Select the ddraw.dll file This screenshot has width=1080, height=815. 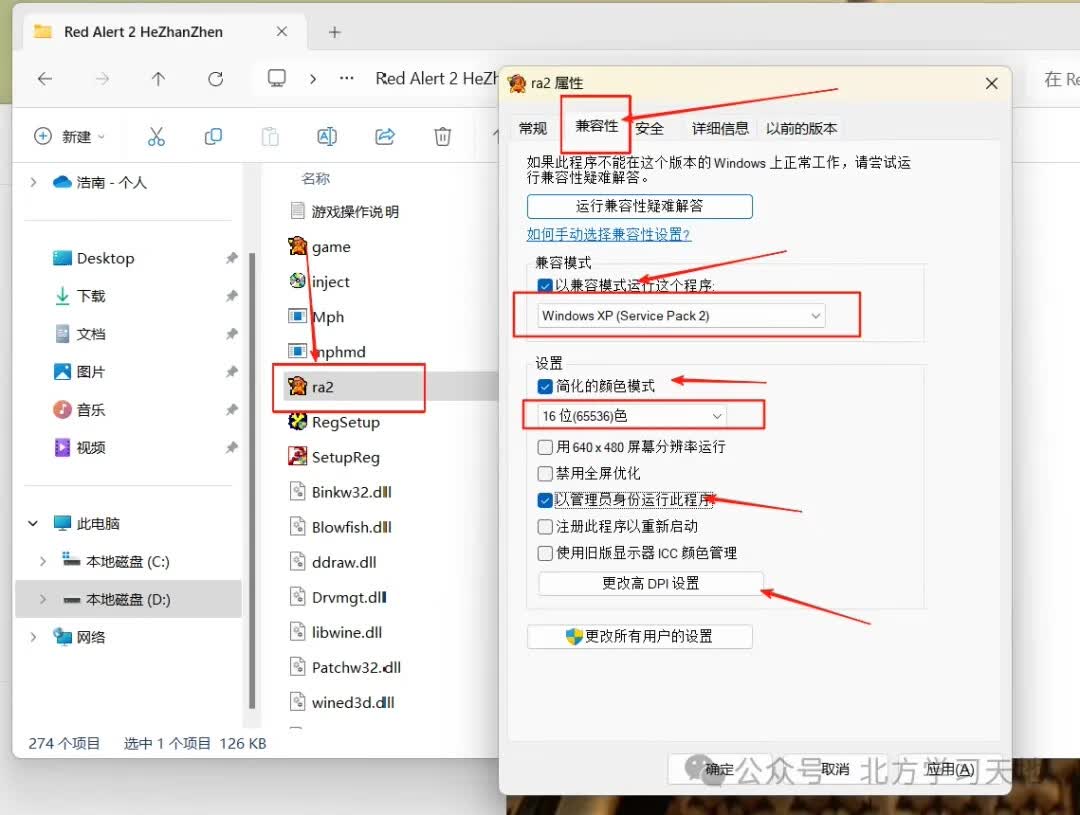point(333,562)
